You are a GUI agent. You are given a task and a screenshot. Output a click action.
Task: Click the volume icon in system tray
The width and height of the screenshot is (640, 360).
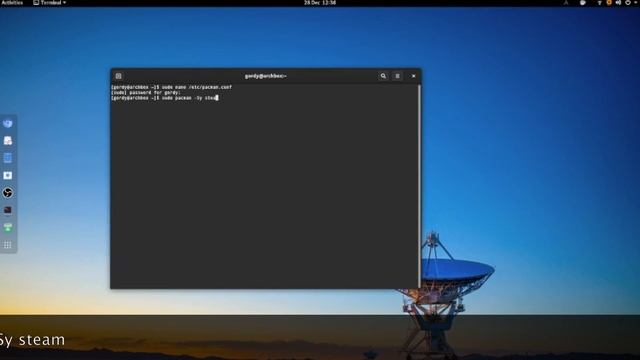point(618,2)
